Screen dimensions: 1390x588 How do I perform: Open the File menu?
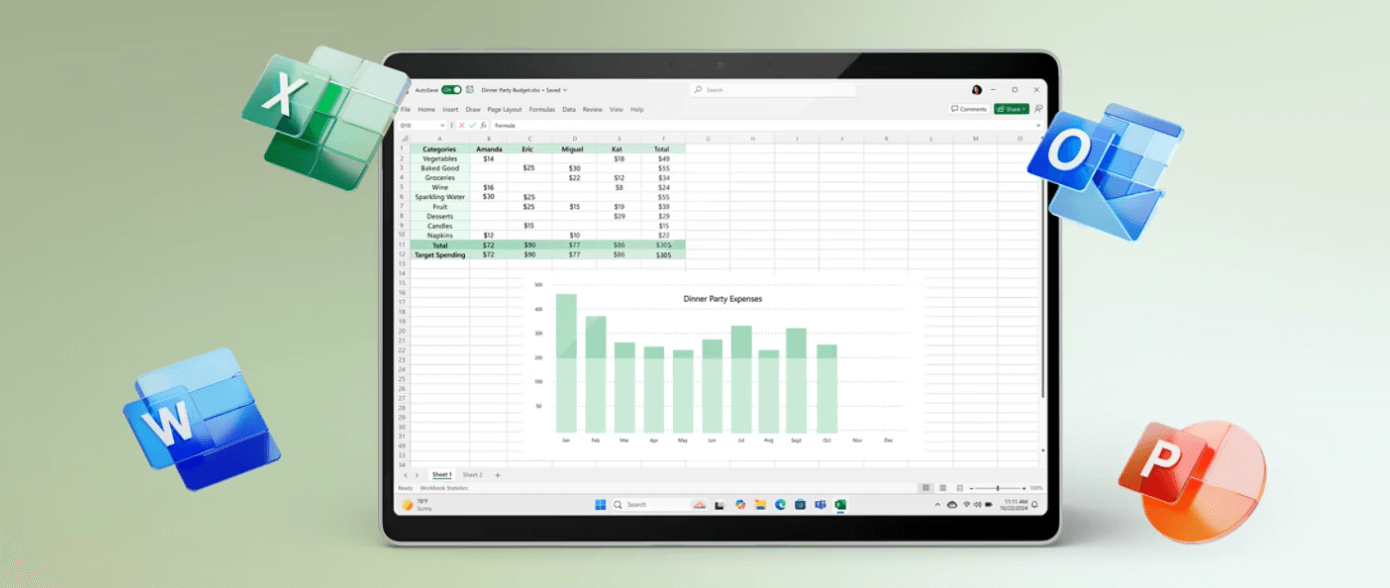pyautogui.click(x=405, y=109)
